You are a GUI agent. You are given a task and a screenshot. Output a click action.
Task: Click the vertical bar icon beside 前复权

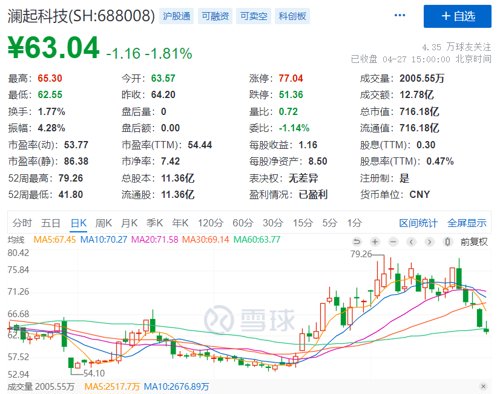(x=448, y=242)
